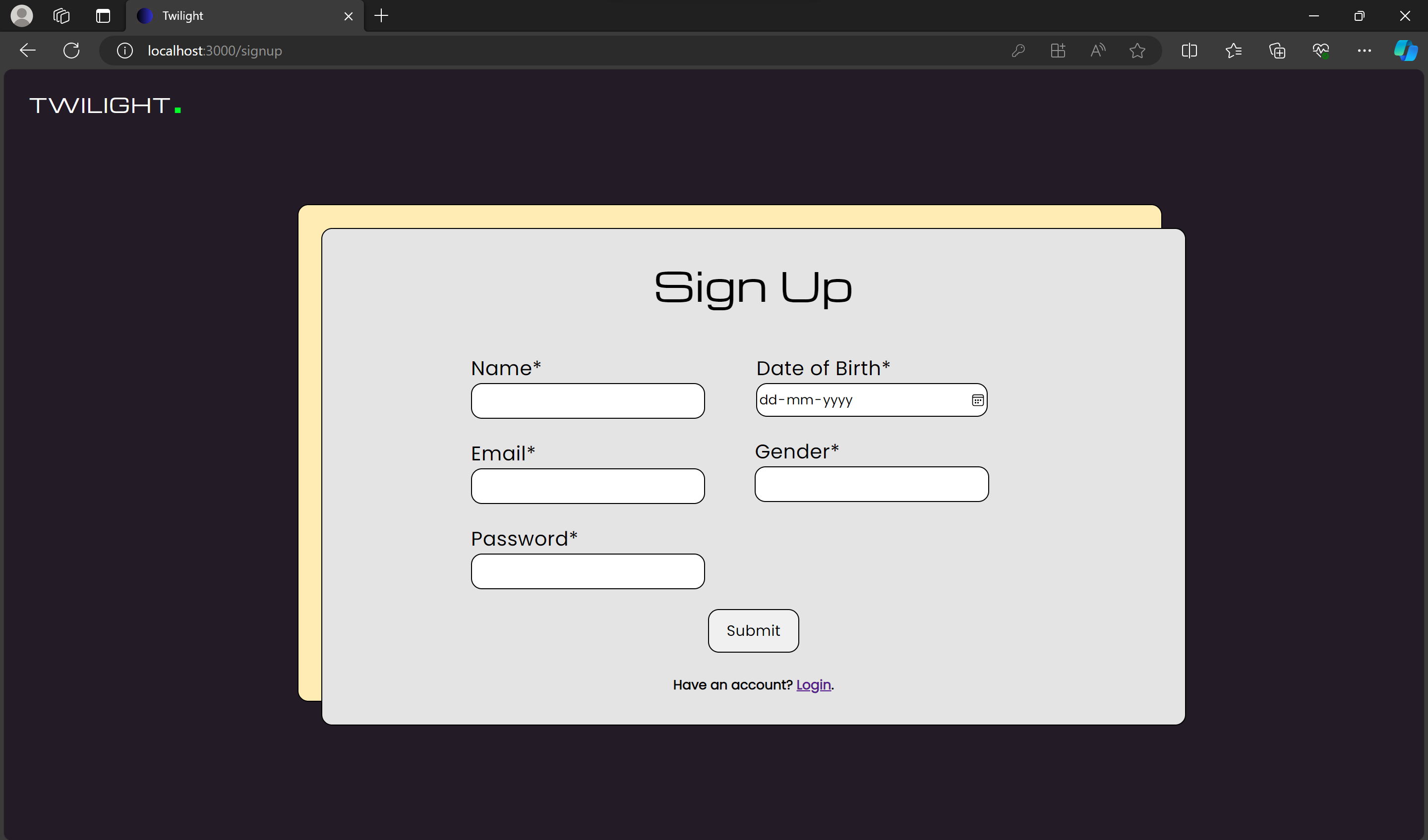Open the Favorites list icon
The height and width of the screenshot is (840, 1428).
[1234, 51]
